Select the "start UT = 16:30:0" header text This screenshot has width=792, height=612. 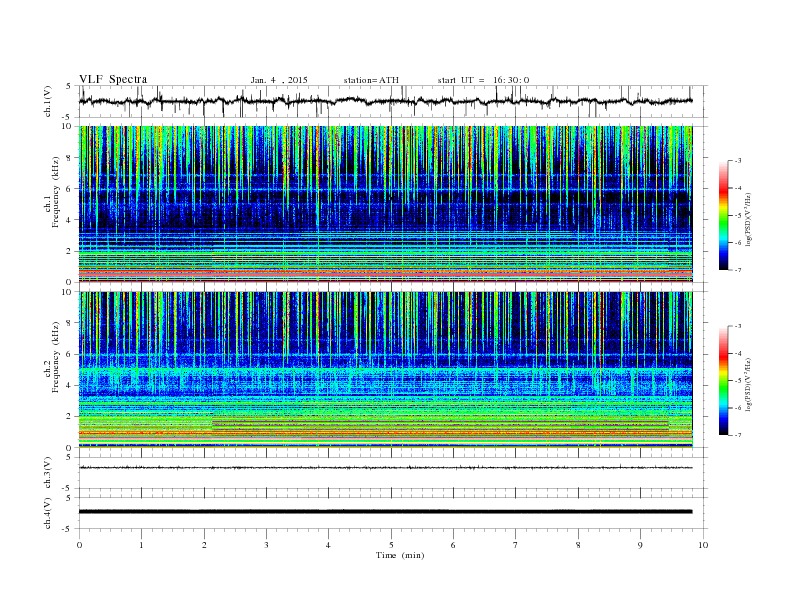click(x=483, y=80)
